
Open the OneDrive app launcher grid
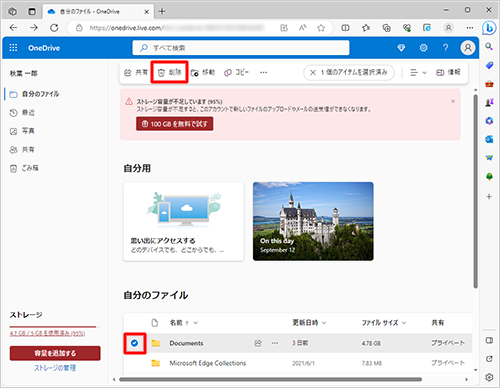[13, 48]
